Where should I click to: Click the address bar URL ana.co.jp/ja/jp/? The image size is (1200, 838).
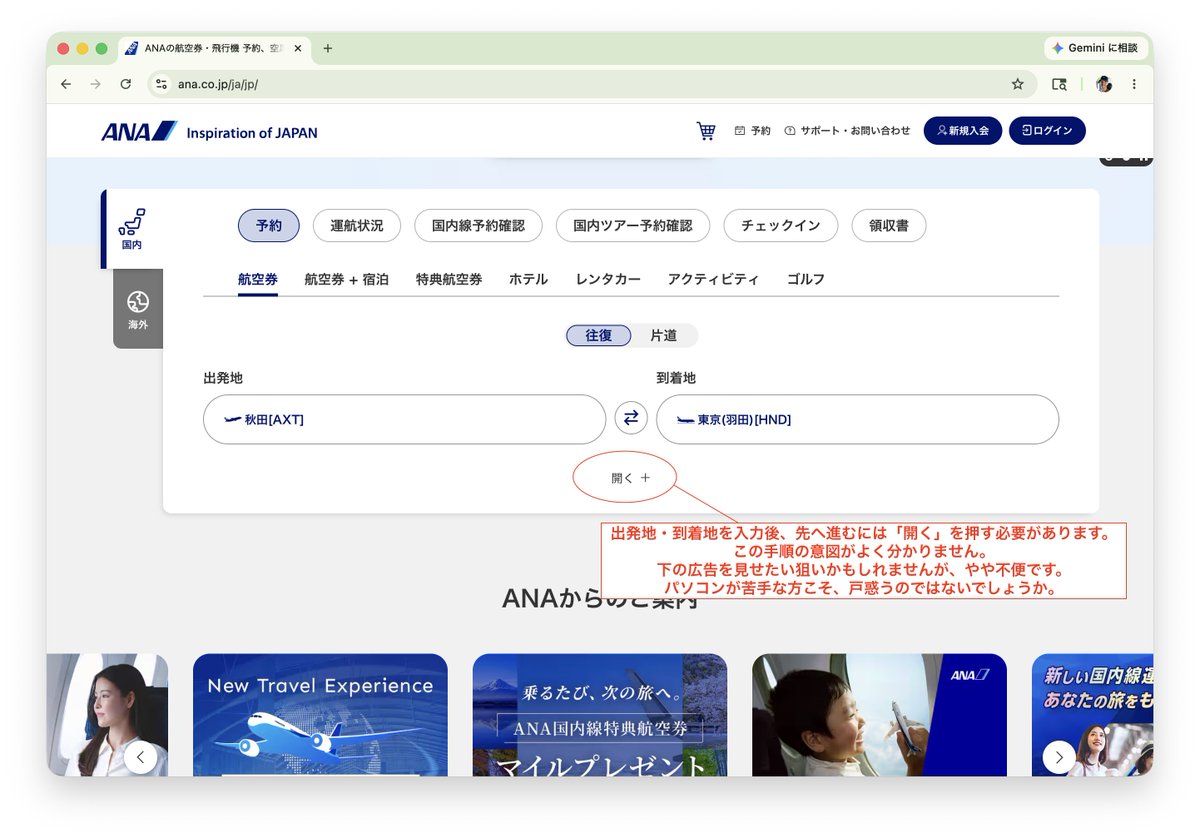pyautogui.click(x=218, y=84)
